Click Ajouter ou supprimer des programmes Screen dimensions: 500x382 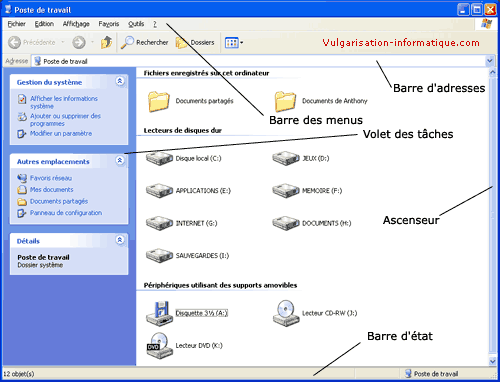(x=65, y=120)
